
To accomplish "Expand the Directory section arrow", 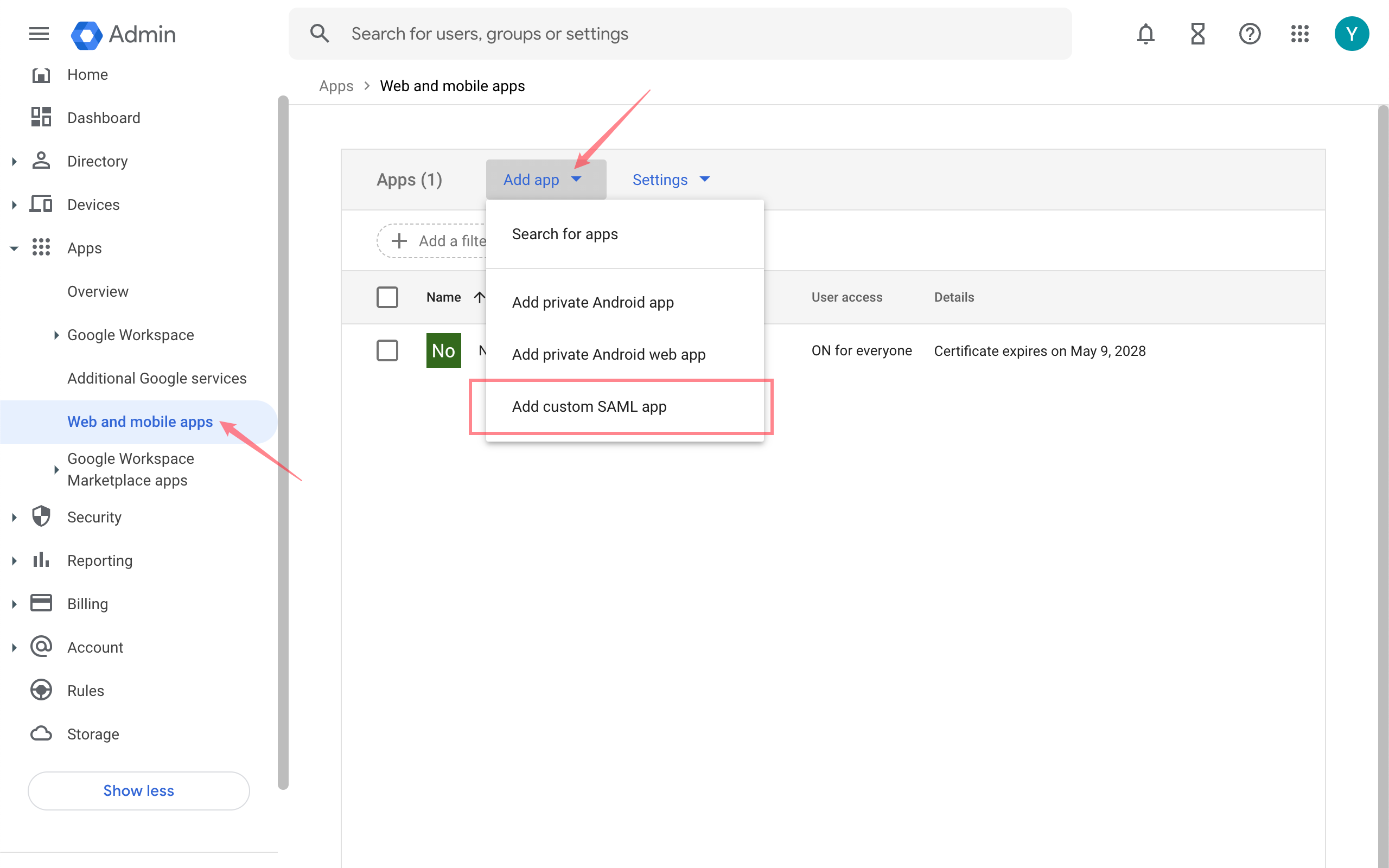I will pyautogui.click(x=14, y=161).
